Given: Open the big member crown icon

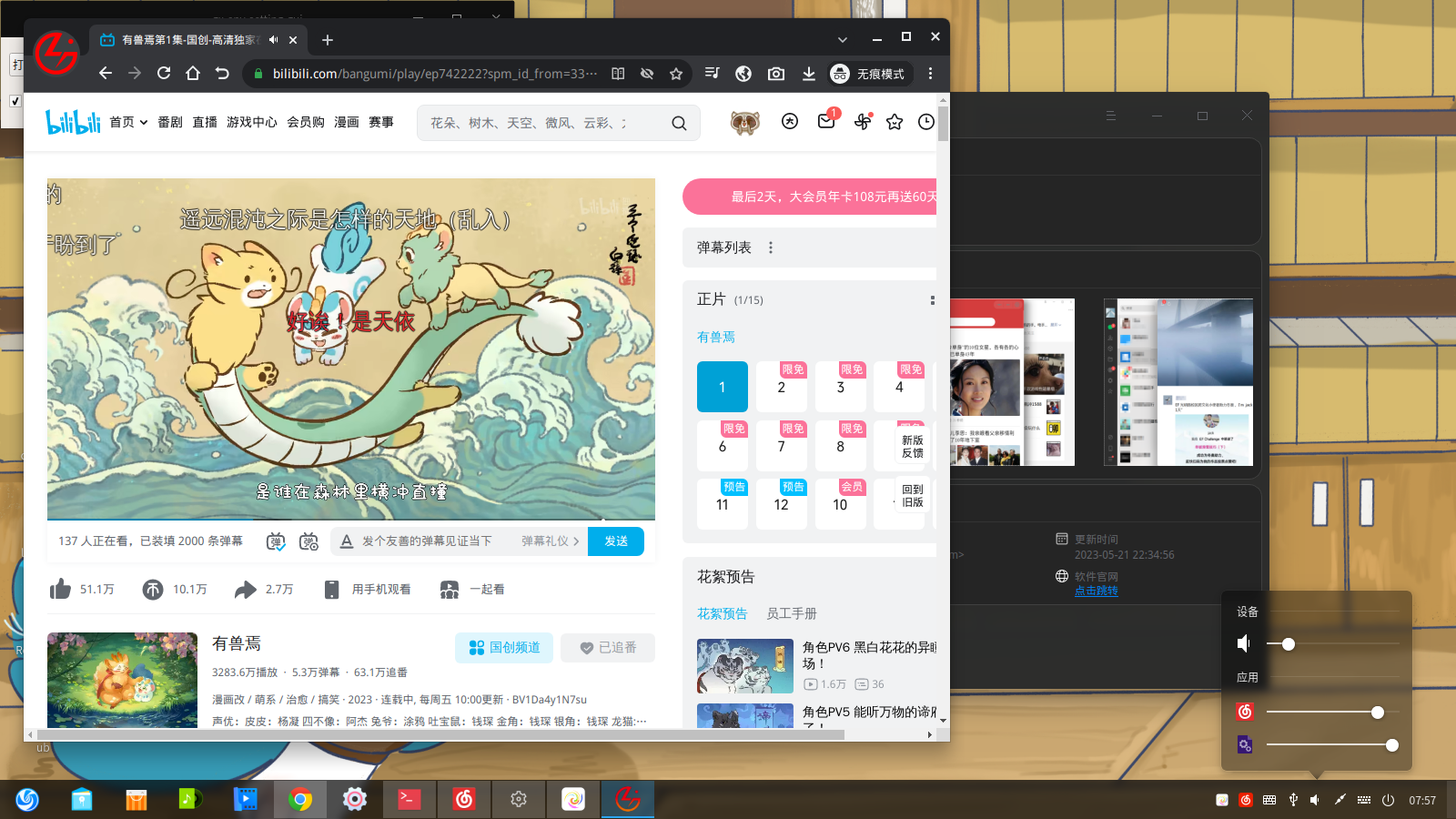Looking at the screenshot, I should 790,121.
